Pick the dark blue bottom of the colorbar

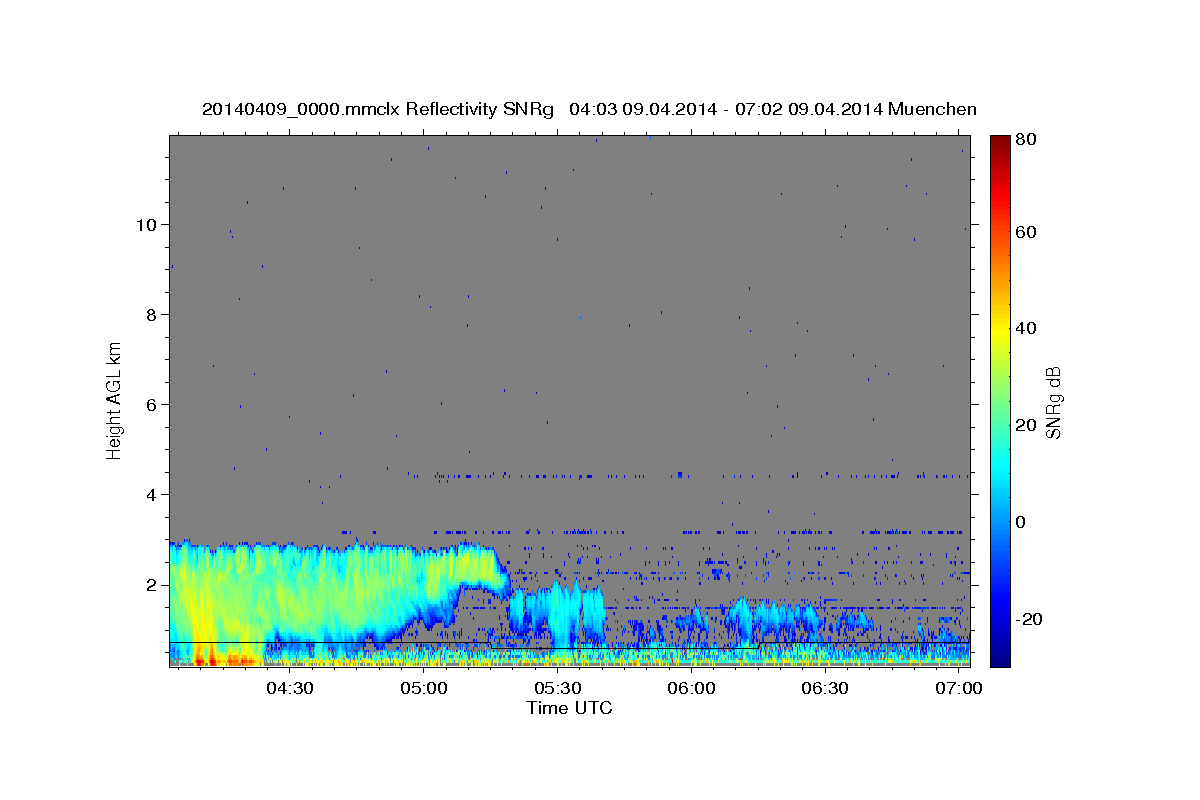[x=1000, y=658]
